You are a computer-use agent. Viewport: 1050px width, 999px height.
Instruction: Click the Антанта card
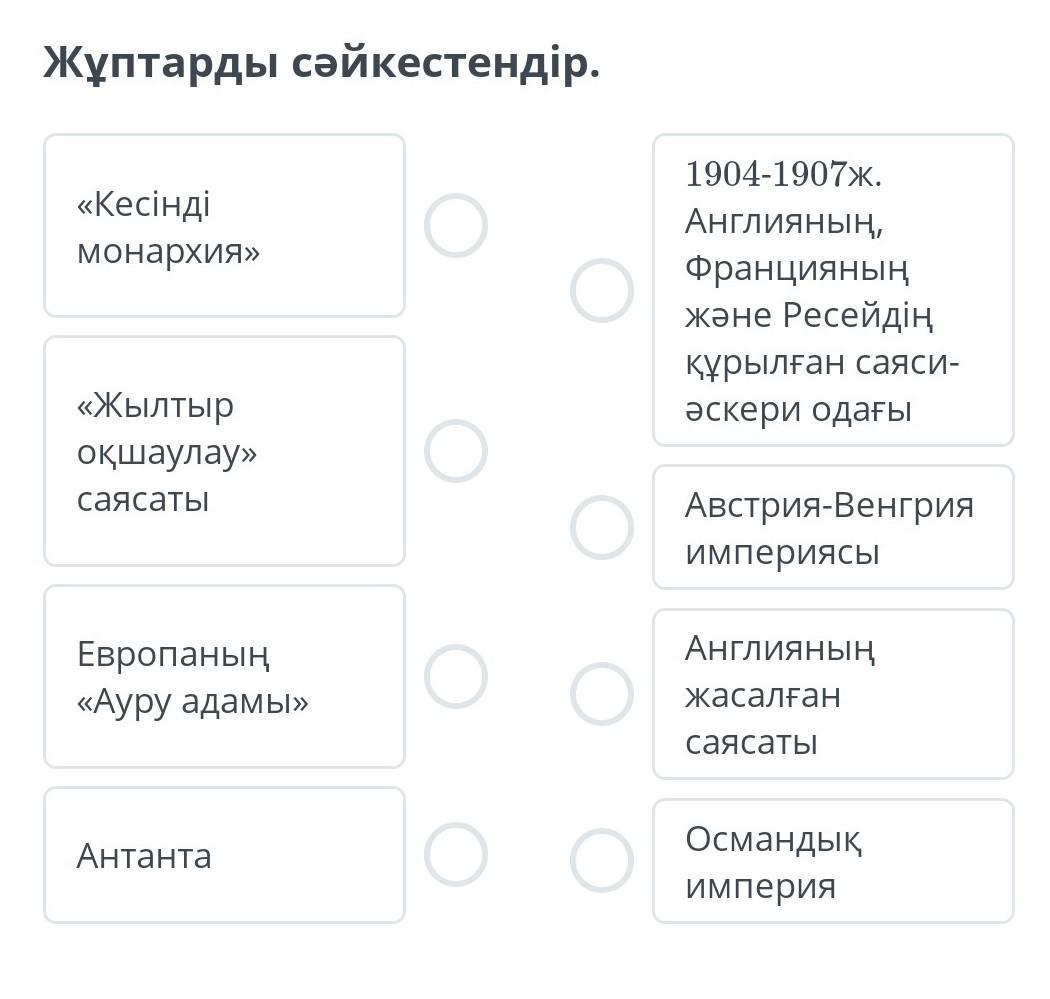coord(224,855)
